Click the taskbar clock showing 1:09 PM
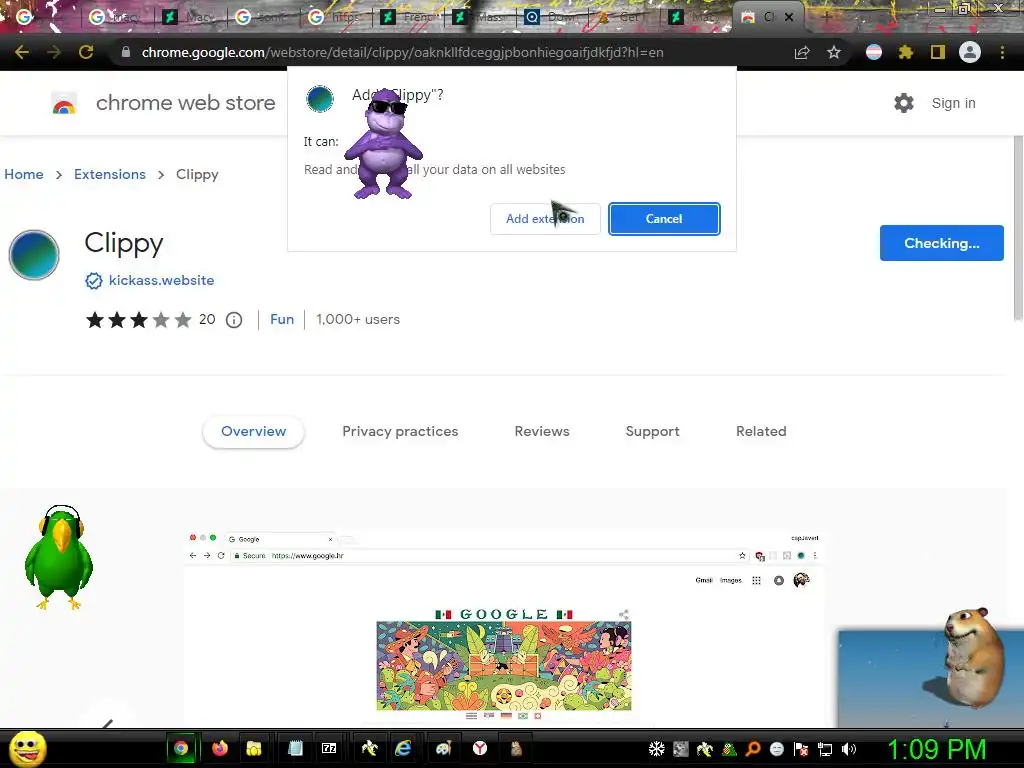The width and height of the screenshot is (1024, 768). (936, 749)
